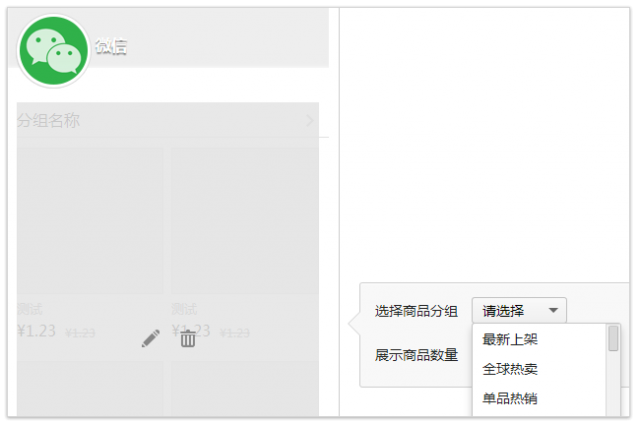The height and width of the screenshot is (423, 640).
Task: Select 最新上架 from the dropdown list
Action: (510, 339)
